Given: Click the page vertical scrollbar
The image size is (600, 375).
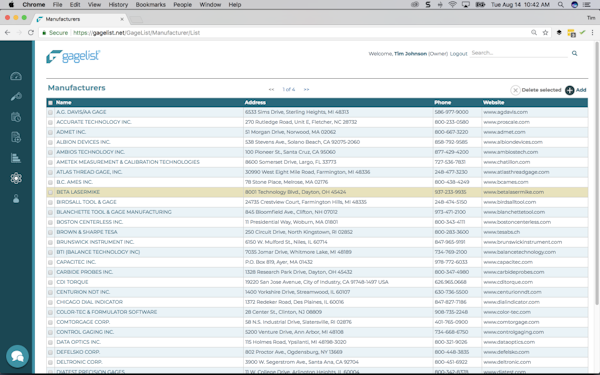Looking at the screenshot, I should (x=597, y=172).
